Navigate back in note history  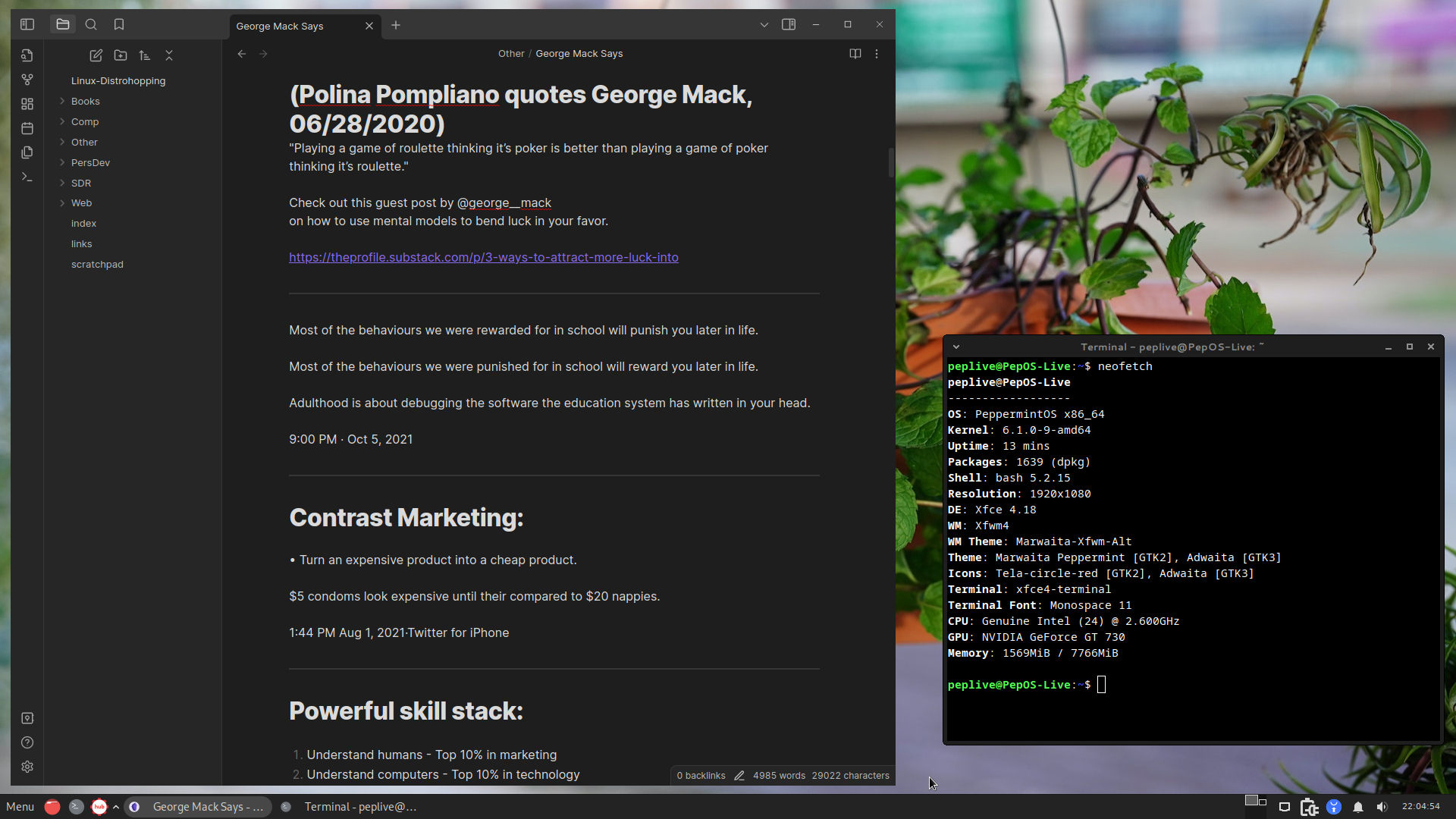click(241, 54)
